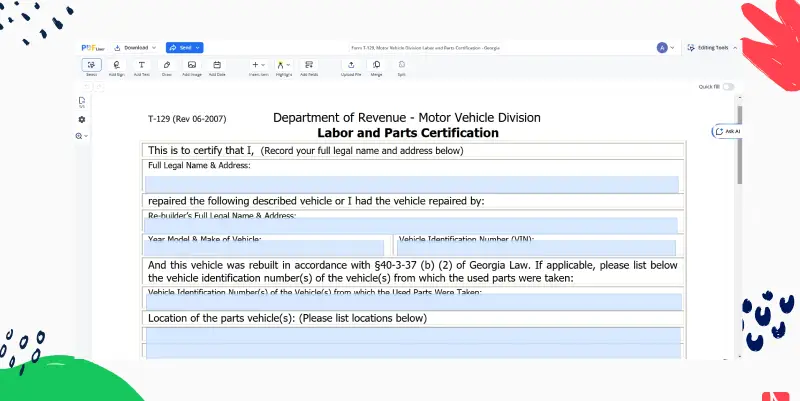The image size is (800, 401).
Task: Open the Merge tool
Action: (x=377, y=65)
